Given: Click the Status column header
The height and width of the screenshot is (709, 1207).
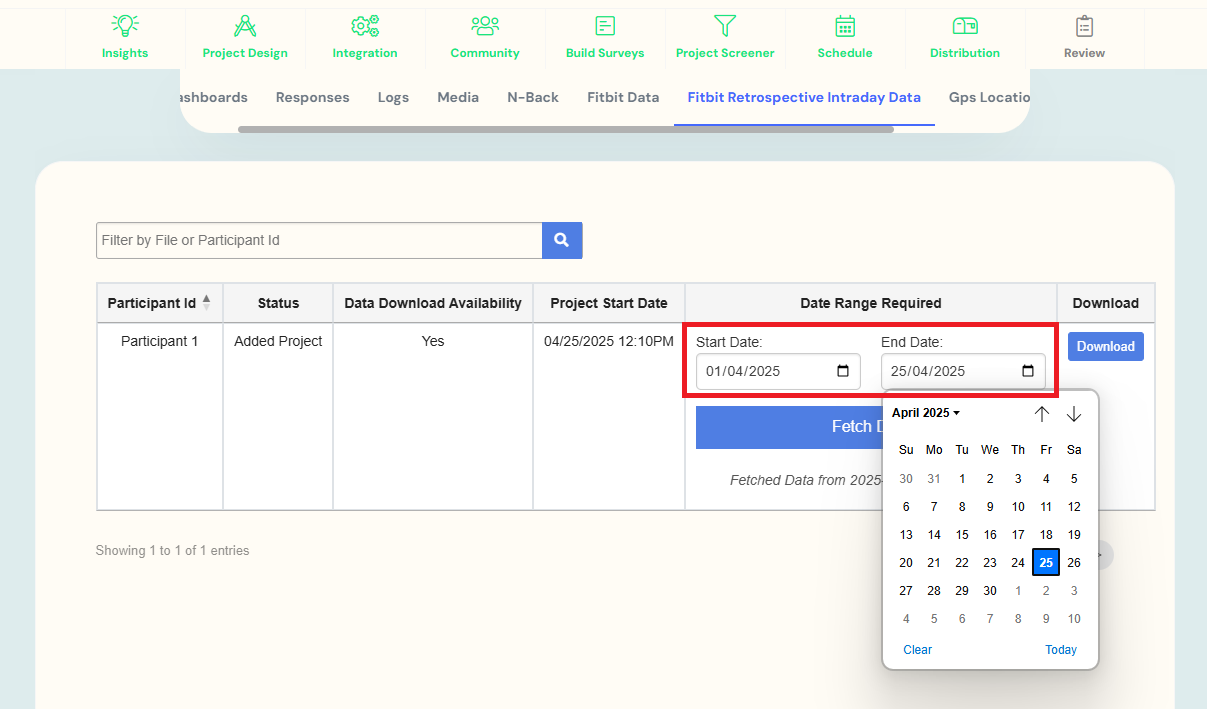Looking at the screenshot, I should pos(278,303).
